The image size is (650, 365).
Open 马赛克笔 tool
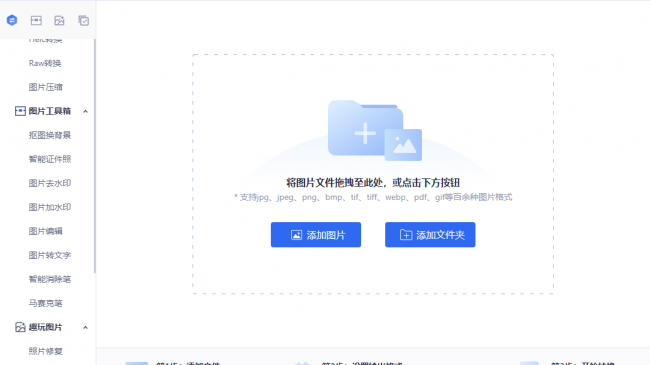[46, 303]
